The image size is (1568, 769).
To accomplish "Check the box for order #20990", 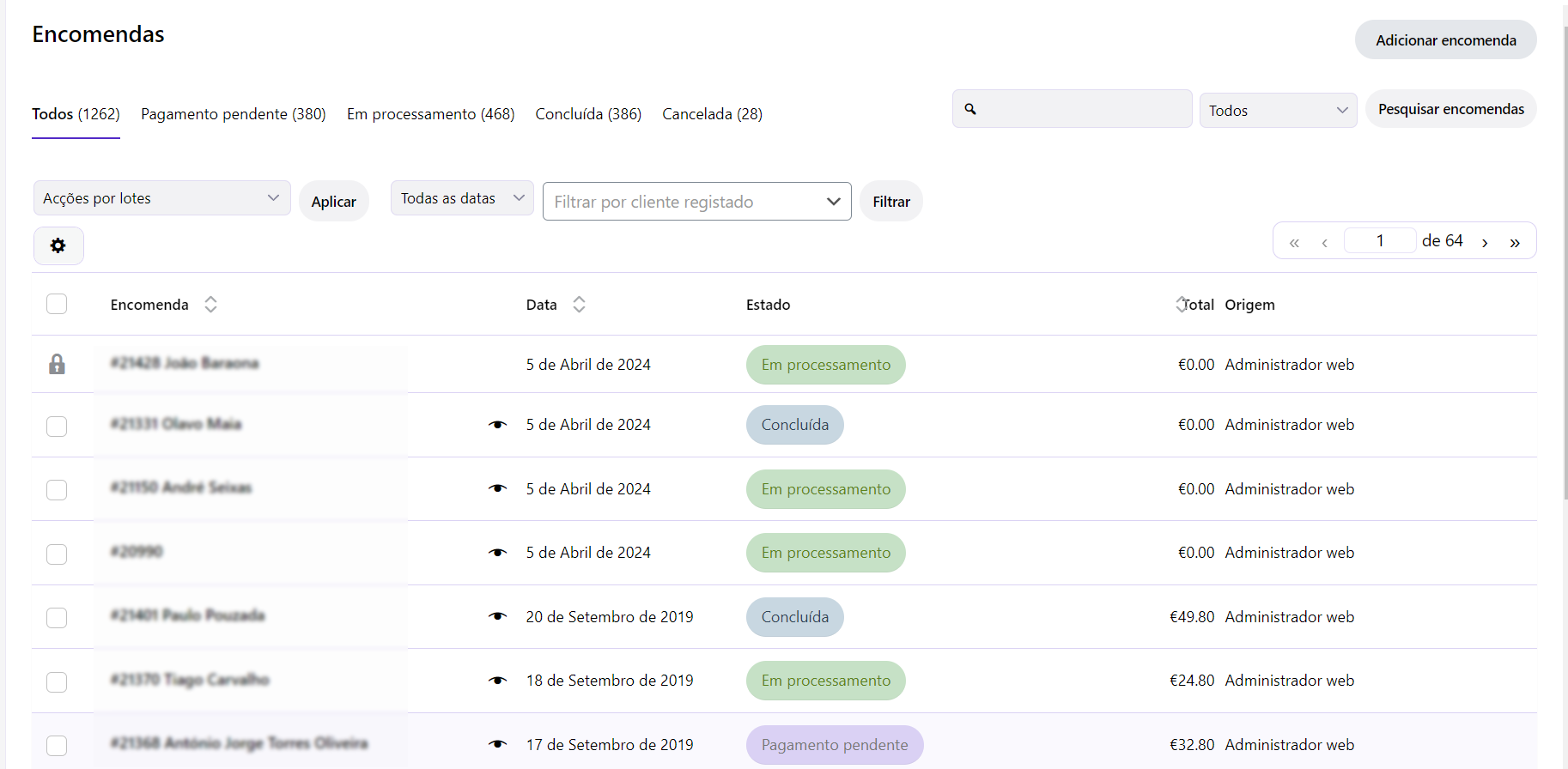I will coord(57,554).
